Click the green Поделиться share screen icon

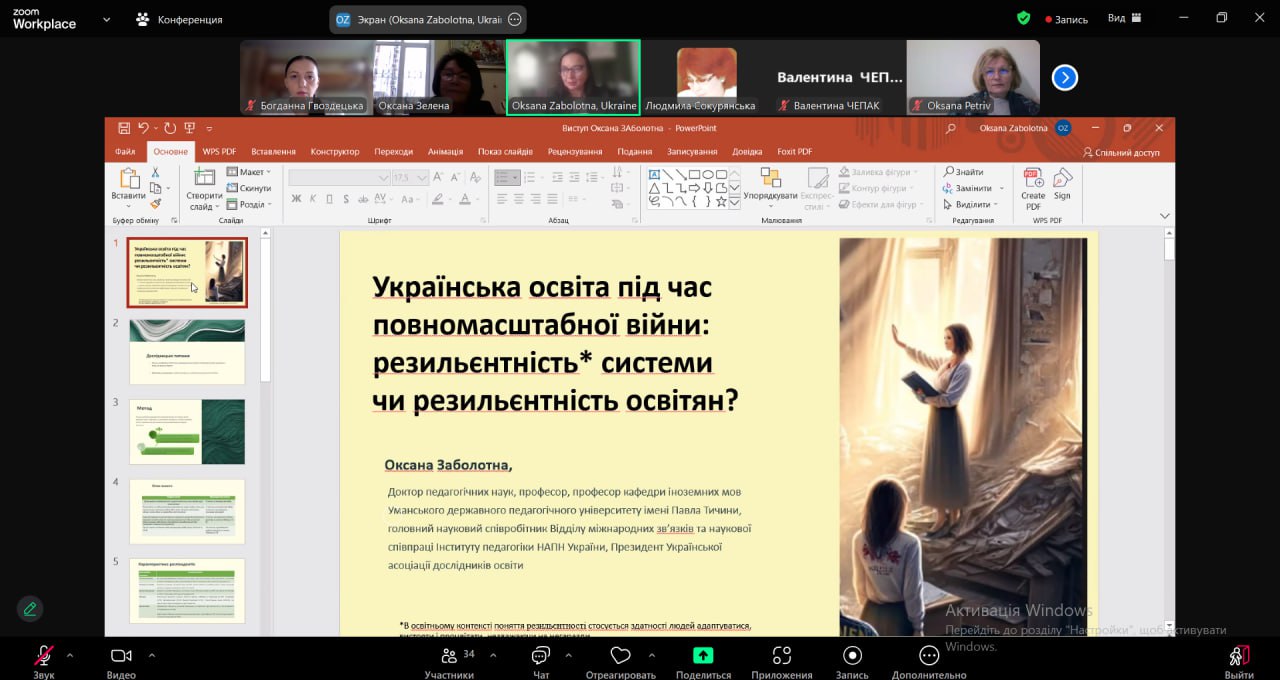pyautogui.click(x=703, y=656)
